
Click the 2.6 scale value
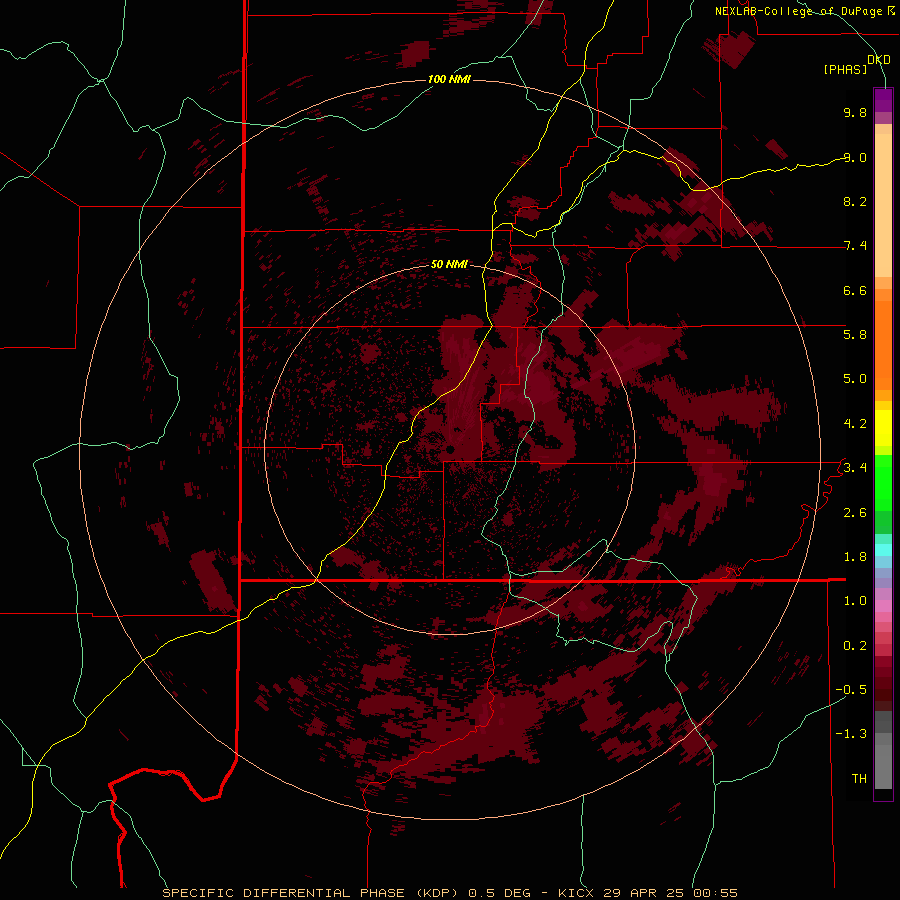tap(855, 513)
